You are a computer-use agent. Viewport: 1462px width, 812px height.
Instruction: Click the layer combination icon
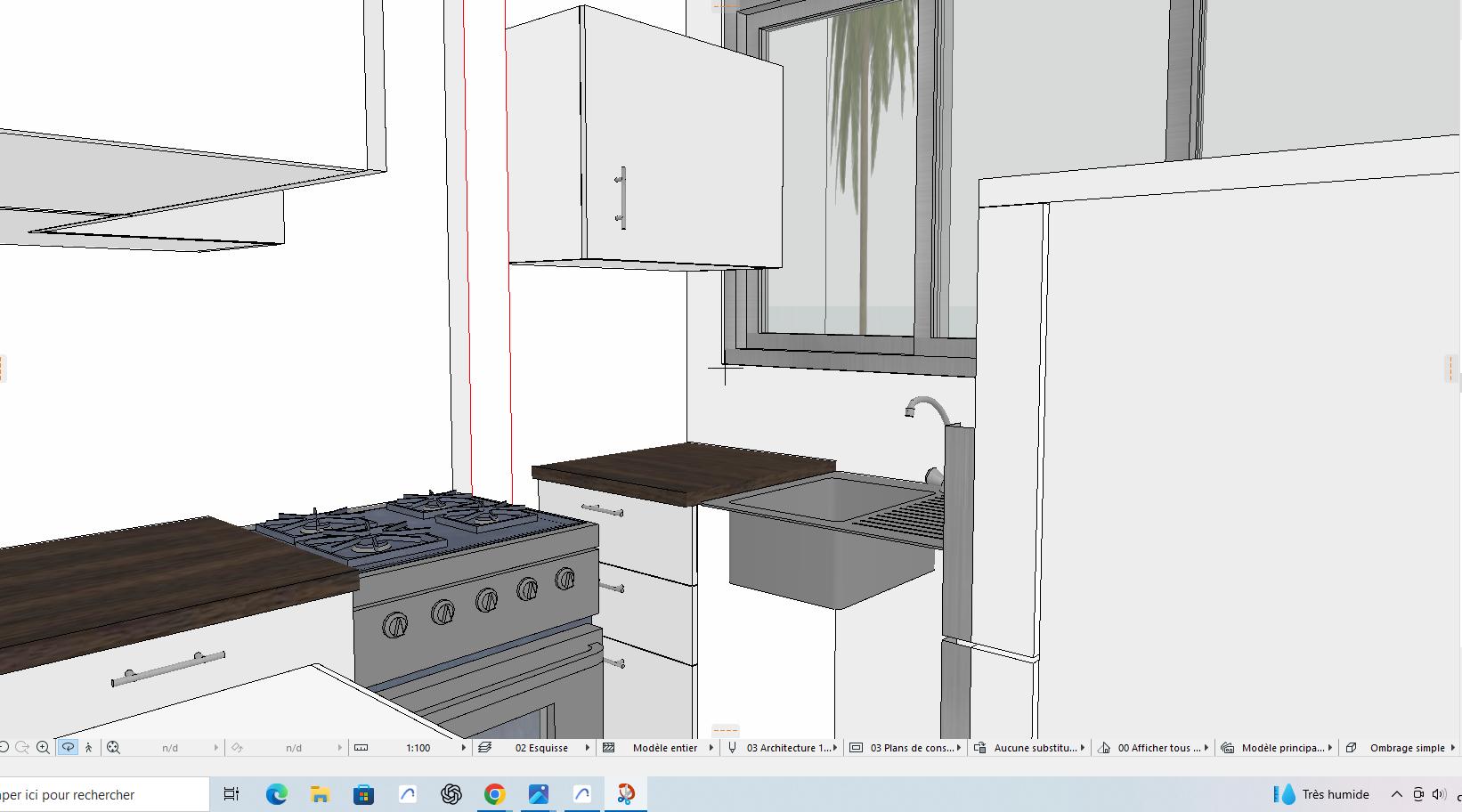485,748
